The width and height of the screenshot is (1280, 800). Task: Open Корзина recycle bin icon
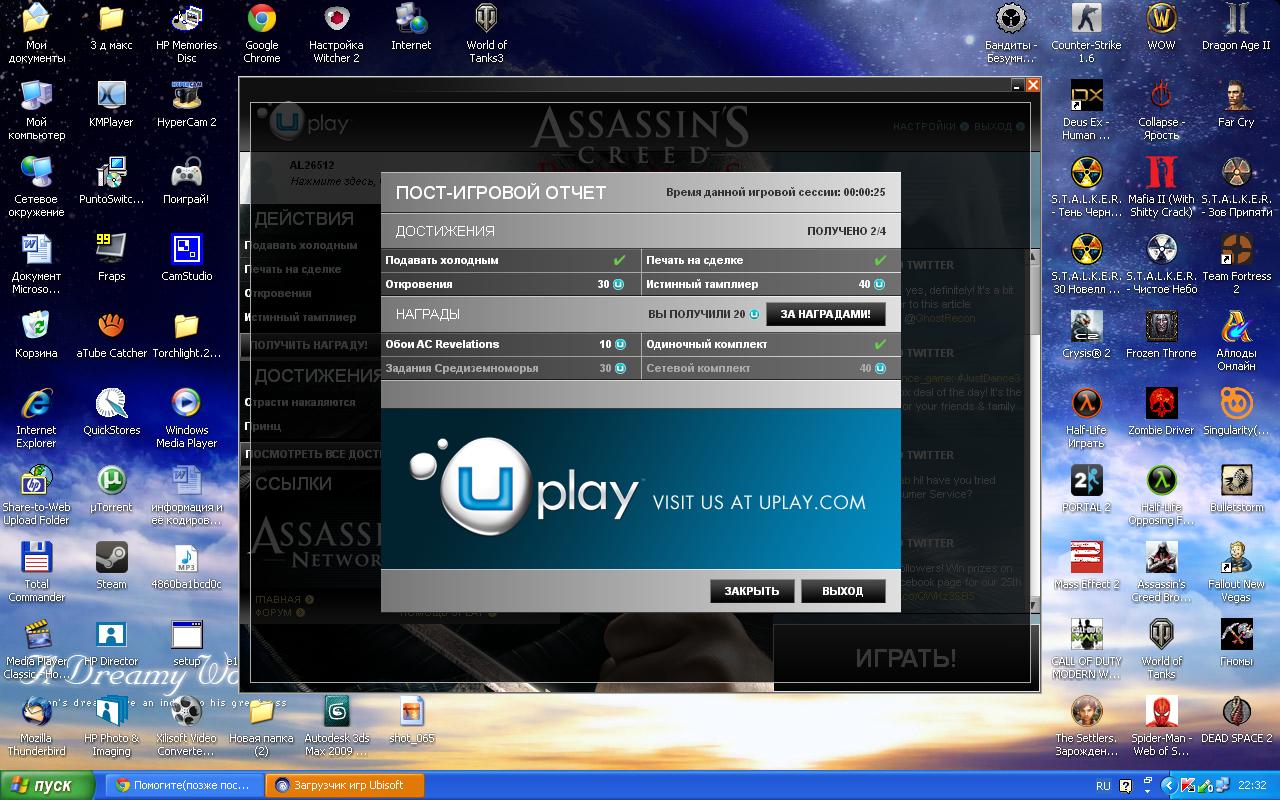point(37,335)
